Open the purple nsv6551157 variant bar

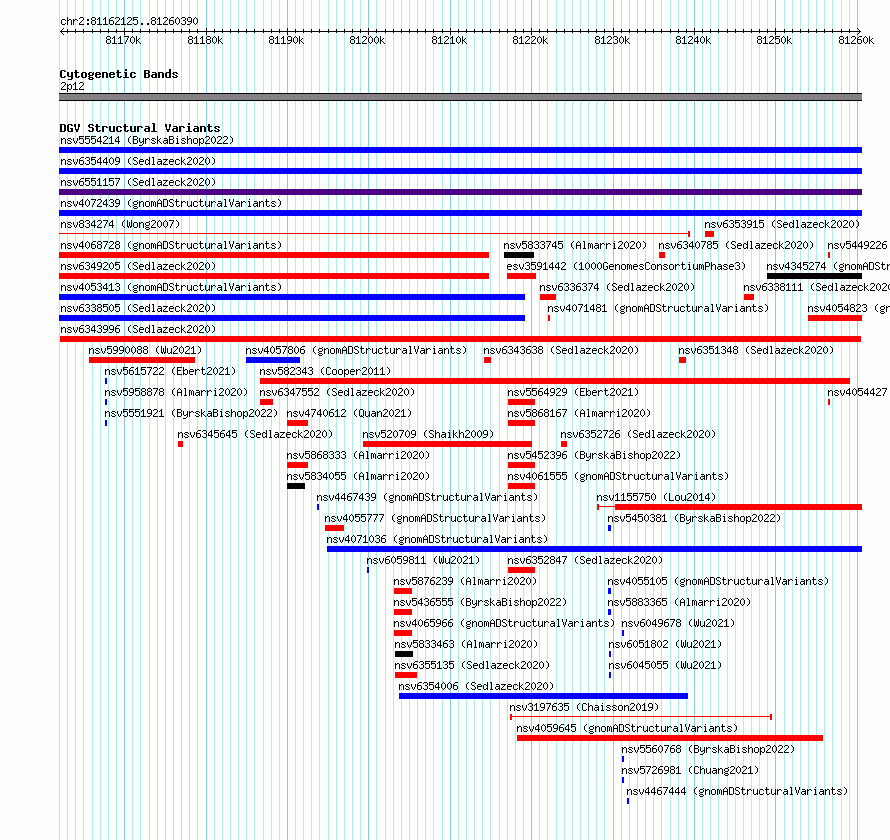460,192
